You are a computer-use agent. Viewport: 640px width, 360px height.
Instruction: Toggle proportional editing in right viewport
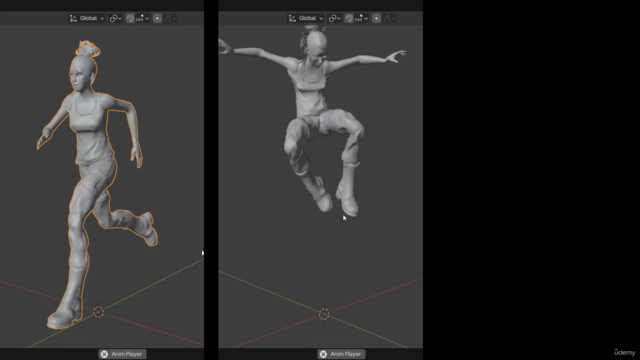(x=376, y=18)
